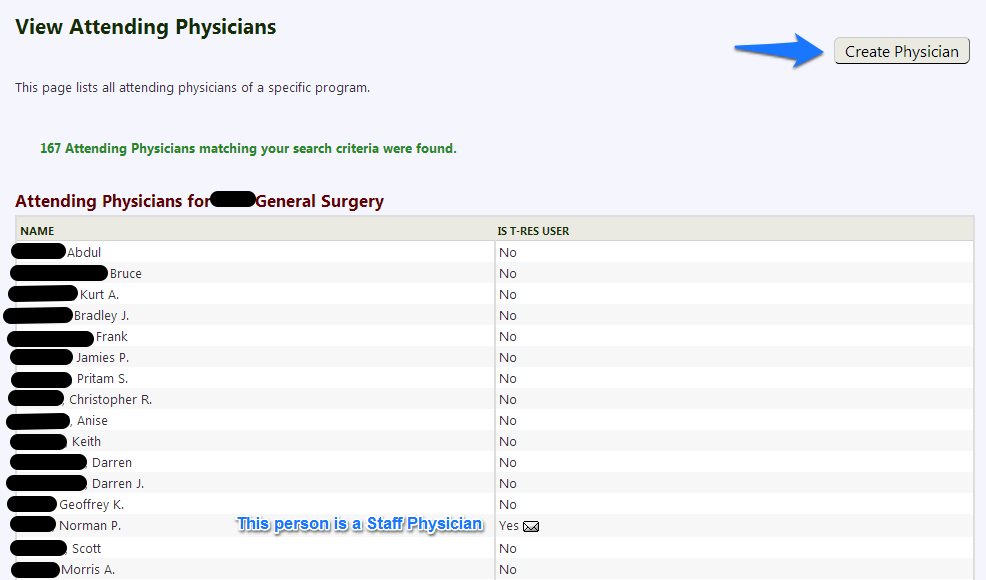The height and width of the screenshot is (580, 986).
Task: Click the Pritam S. name
Action: 102,379
